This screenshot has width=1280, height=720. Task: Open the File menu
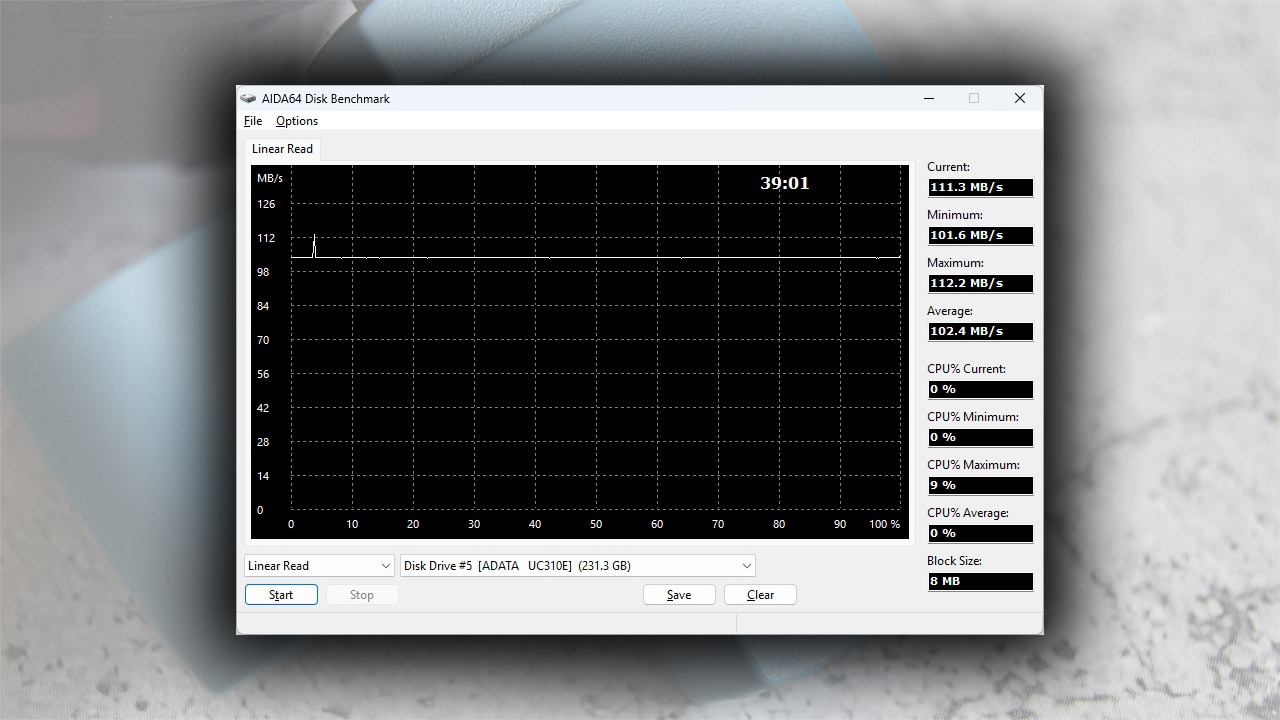(253, 121)
